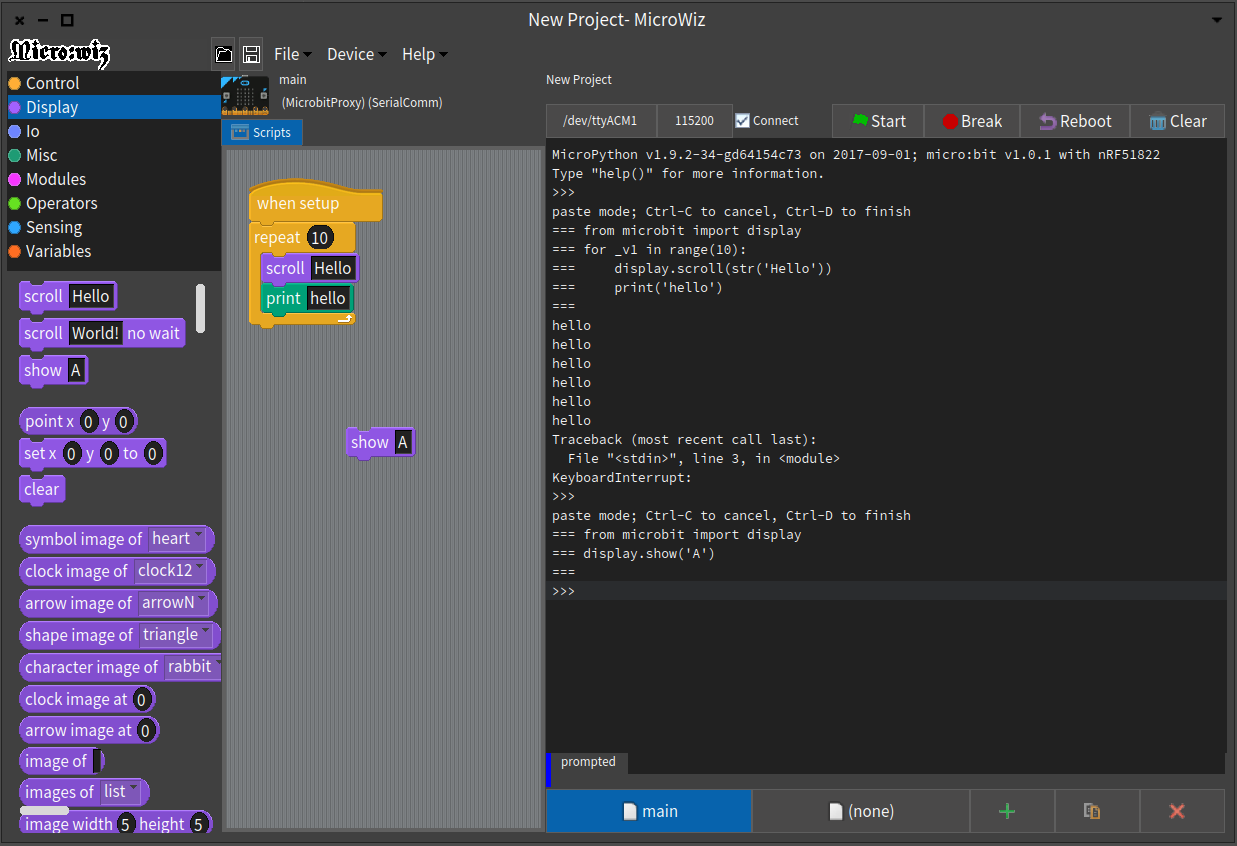Click the show A block in palette
The image size is (1237, 846).
pos(54,370)
